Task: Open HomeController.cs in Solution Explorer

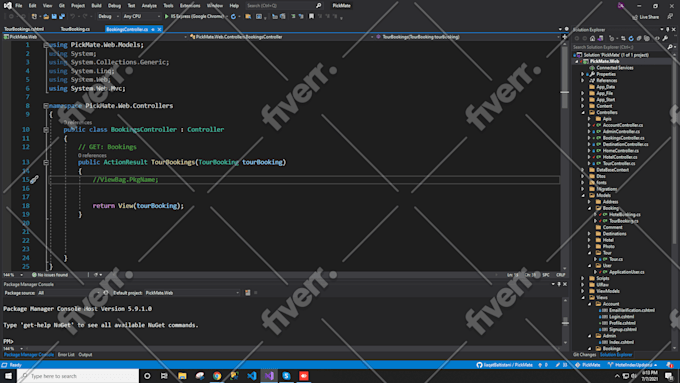Action: [620, 151]
